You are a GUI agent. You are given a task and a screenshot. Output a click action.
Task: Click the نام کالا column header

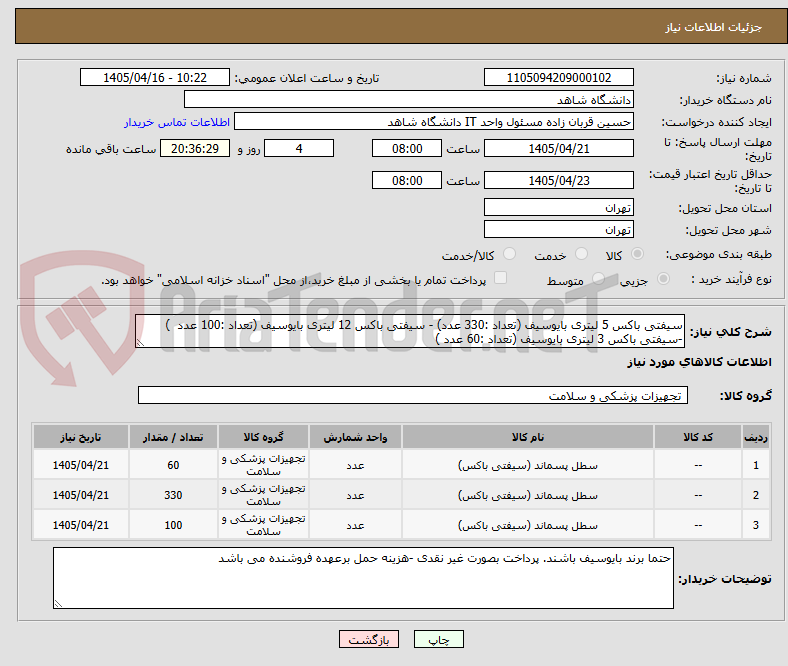coord(528,437)
